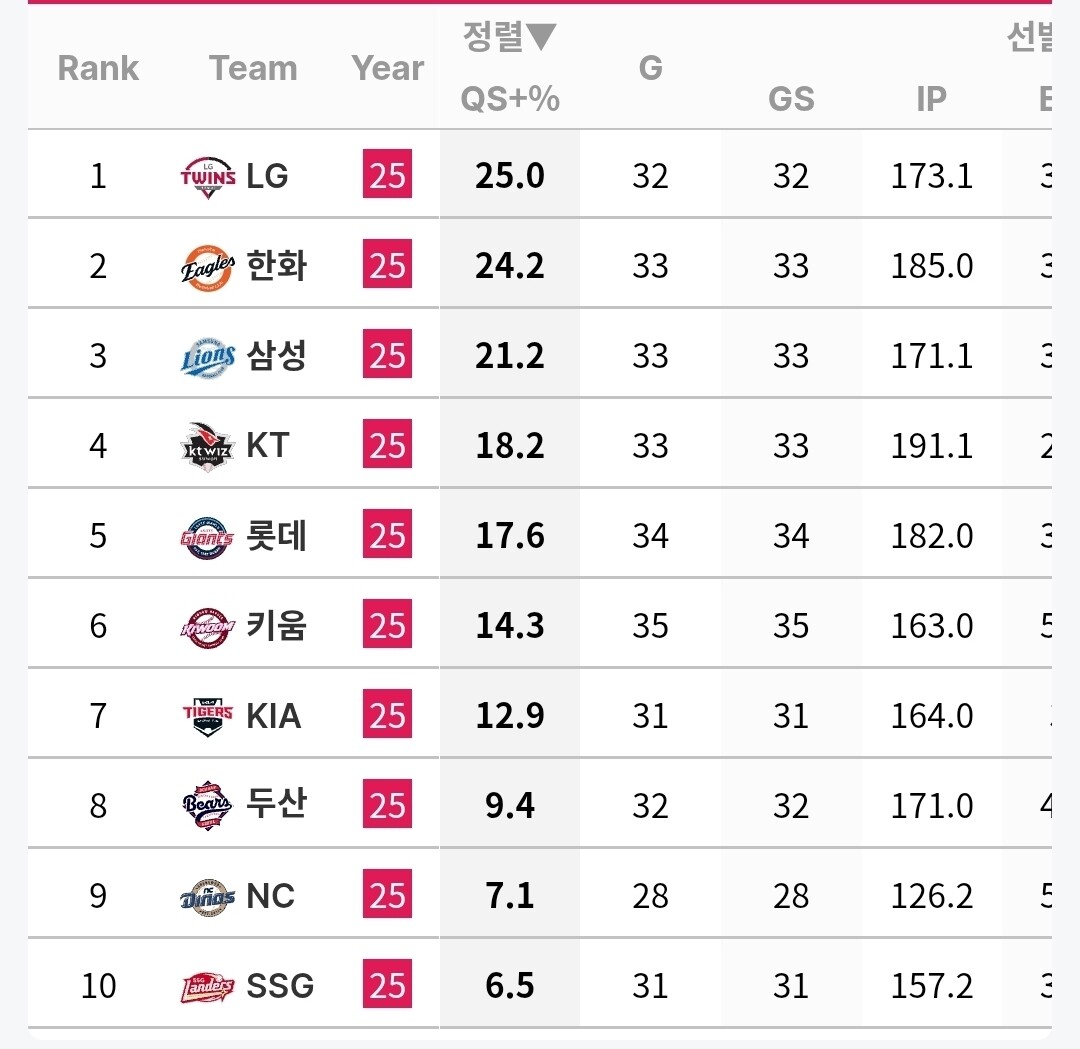Click the Kiwoom Heroes team logo
This screenshot has width=1080, height=1049.
208,626
